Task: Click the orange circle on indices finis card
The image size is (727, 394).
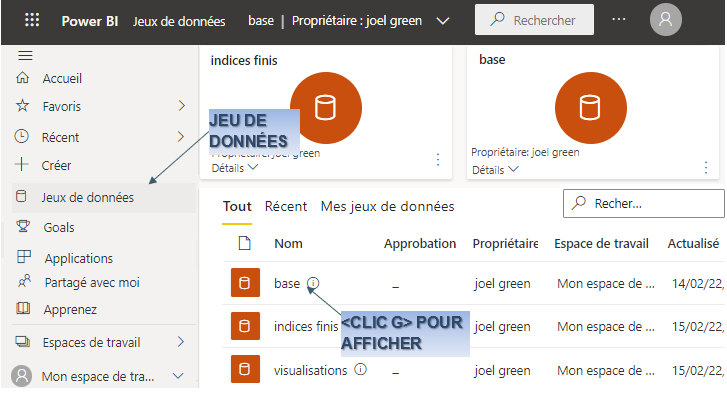Action: tap(325, 108)
